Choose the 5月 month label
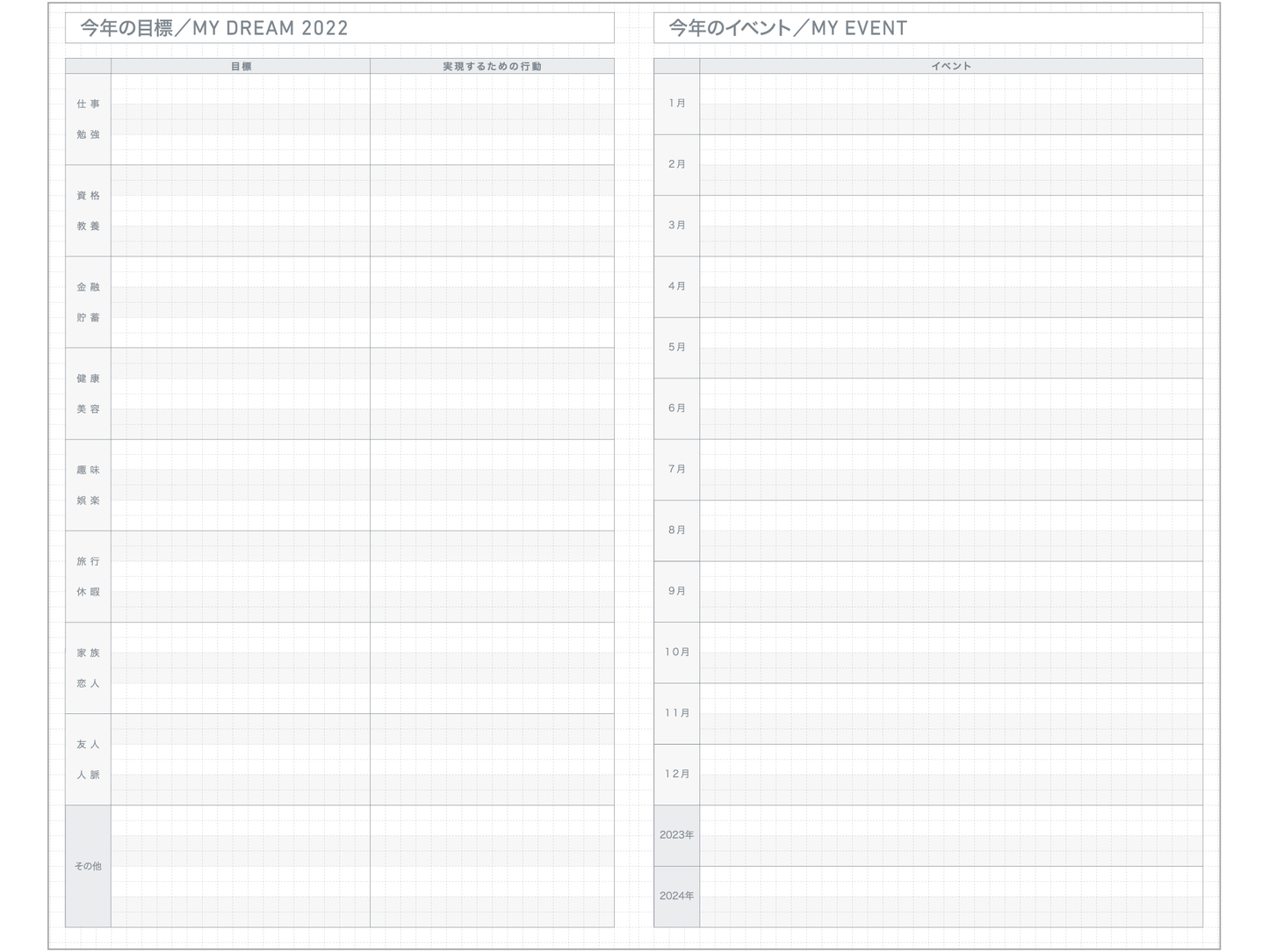The image size is (1269, 952). tap(677, 347)
